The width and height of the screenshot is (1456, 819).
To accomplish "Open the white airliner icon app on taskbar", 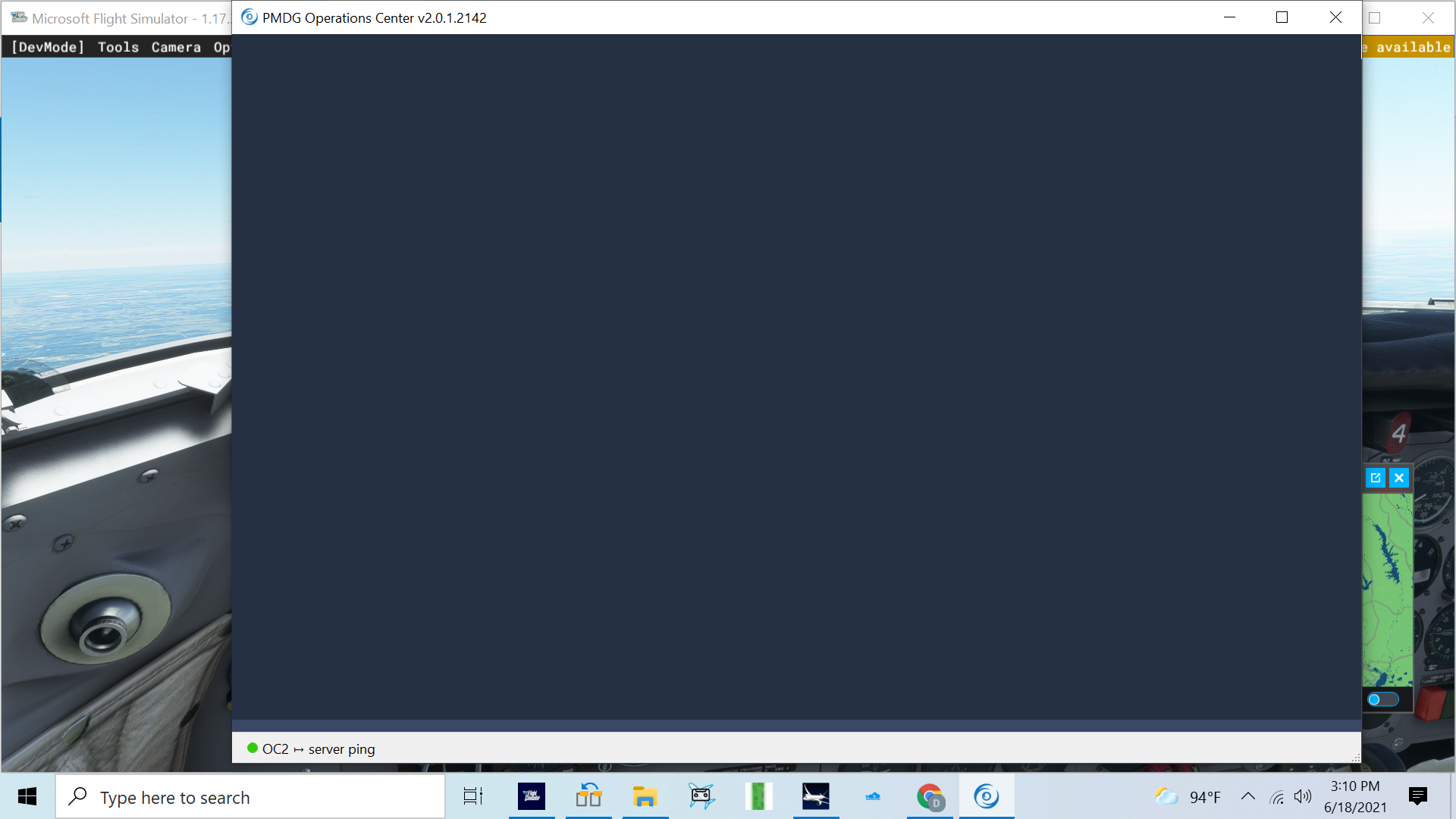I will click(x=816, y=796).
